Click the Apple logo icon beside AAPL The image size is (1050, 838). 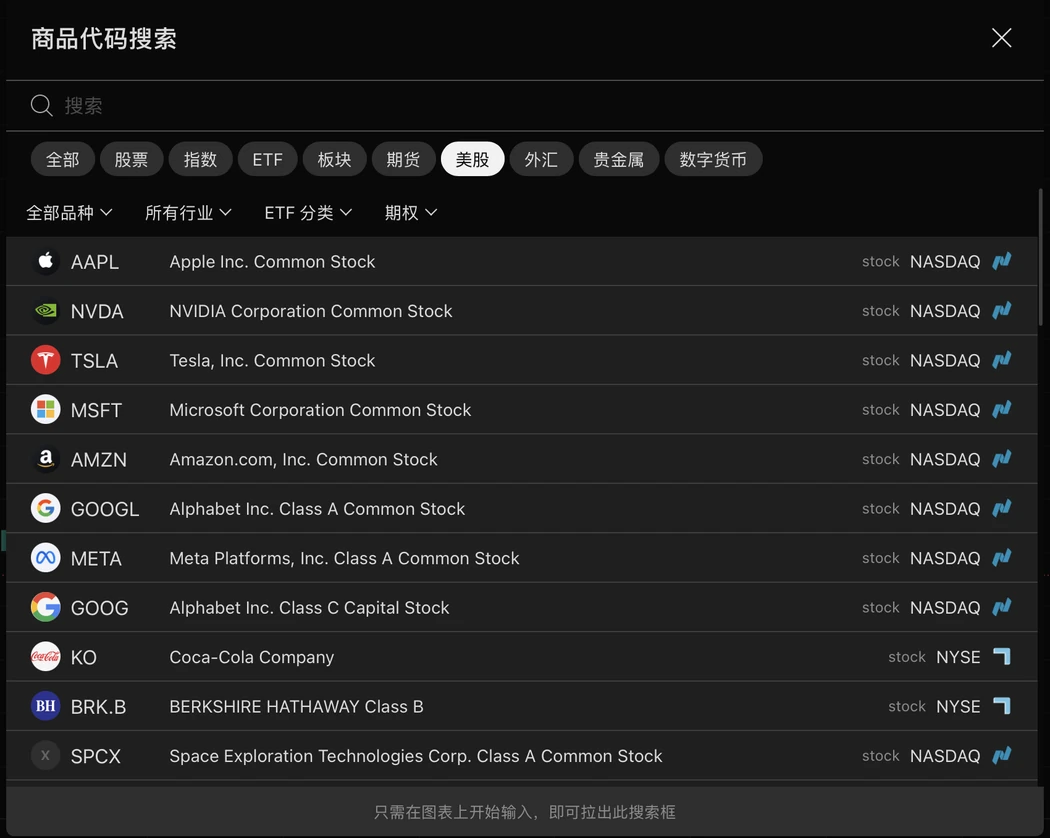(46, 261)
